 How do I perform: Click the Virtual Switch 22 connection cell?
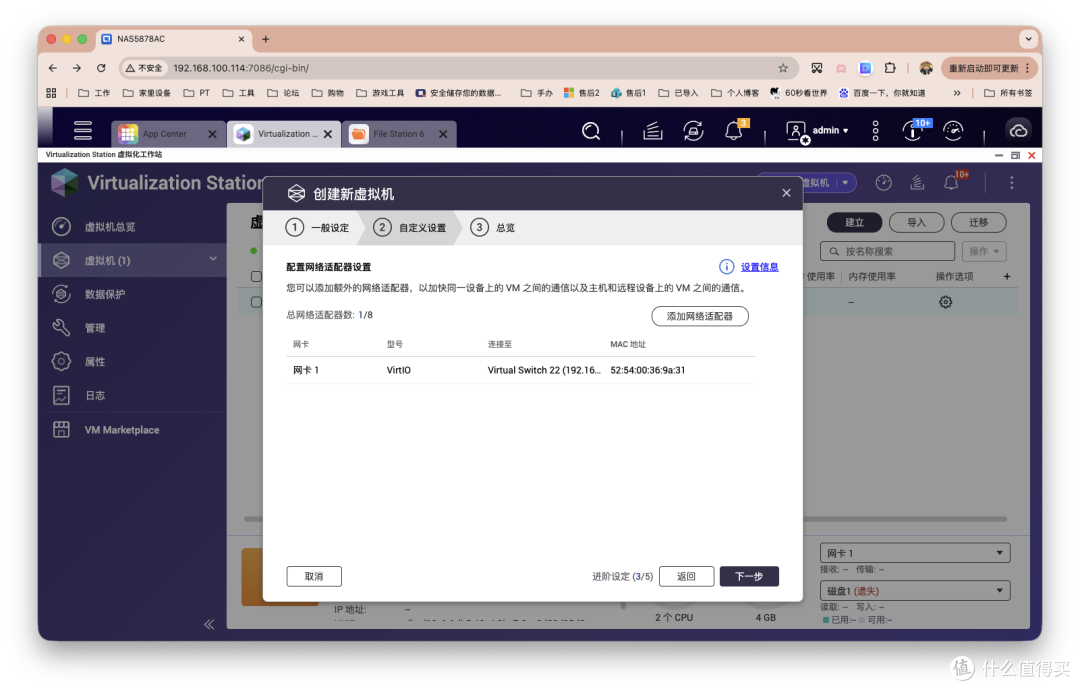point(544,370)
